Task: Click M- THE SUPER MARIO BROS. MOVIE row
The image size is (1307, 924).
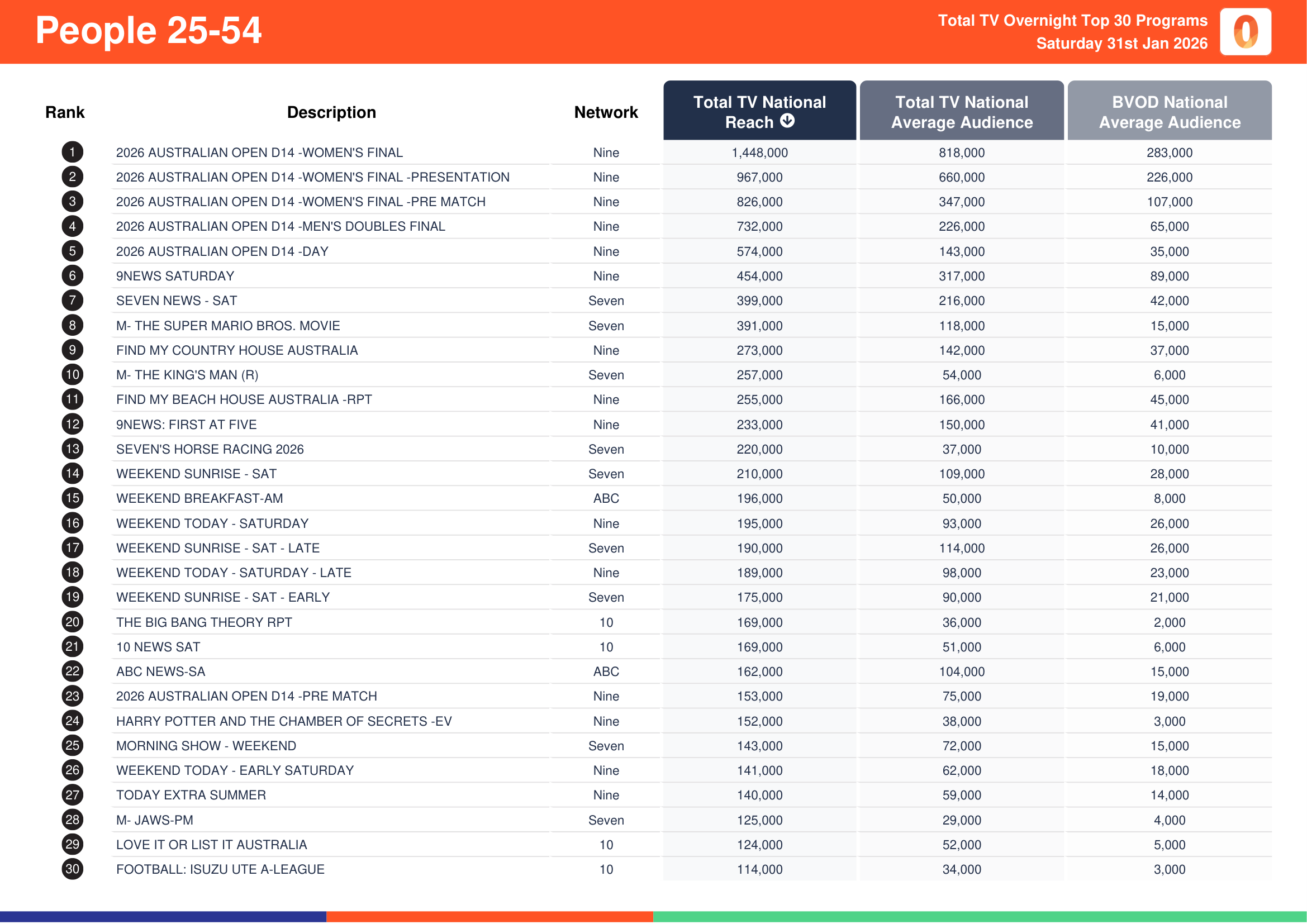Action: click(227, 326)
